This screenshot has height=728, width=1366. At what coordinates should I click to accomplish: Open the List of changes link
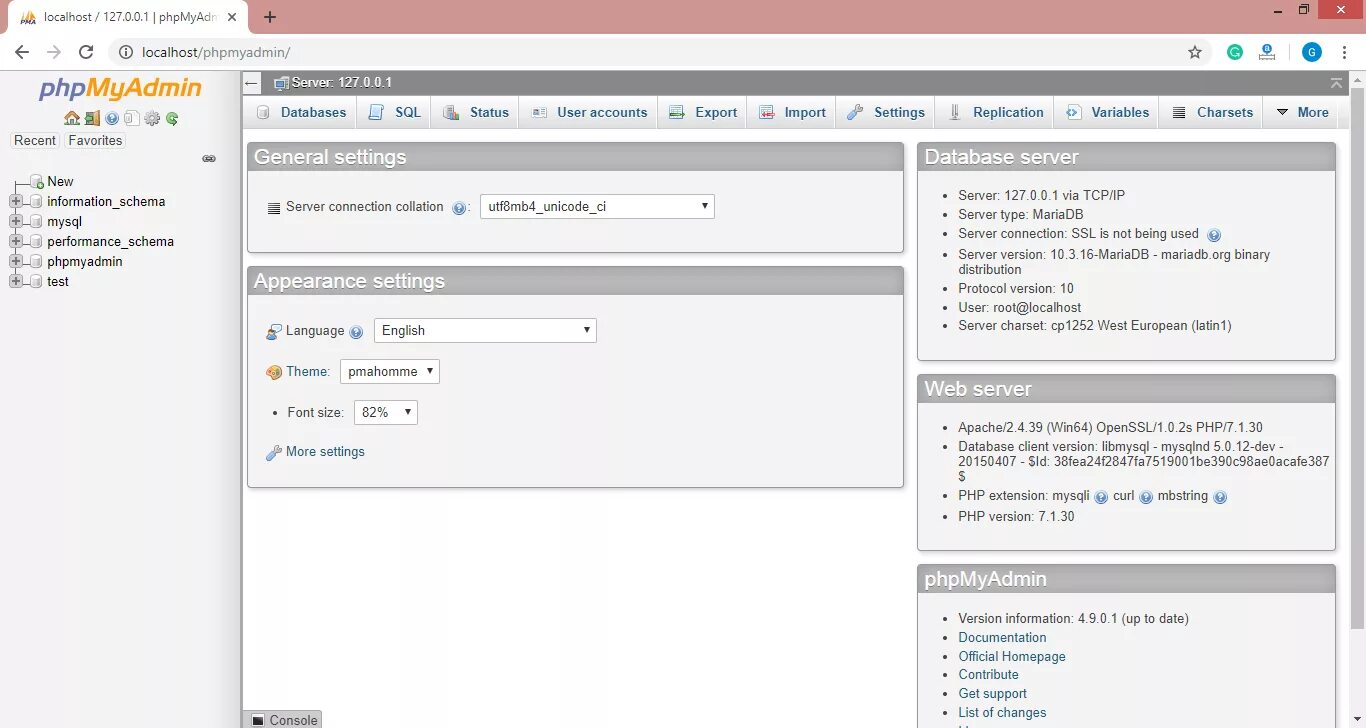pyautogui.click(x=1002, y=713)
